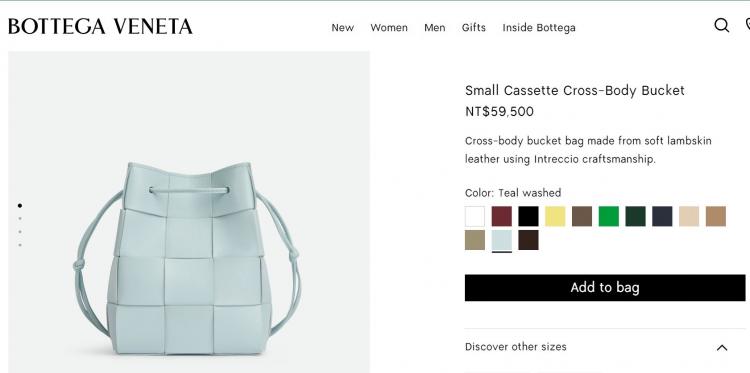
Task: Click the Add to bag button
Action: pos(605,287)
